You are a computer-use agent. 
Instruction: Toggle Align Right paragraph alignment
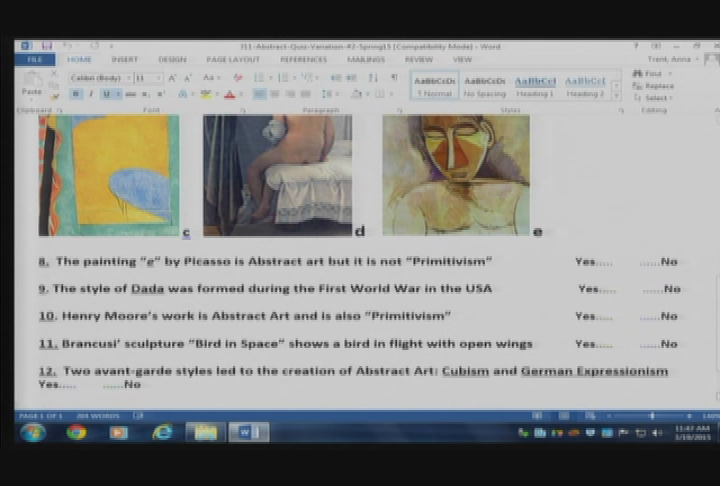click(290, 94)
